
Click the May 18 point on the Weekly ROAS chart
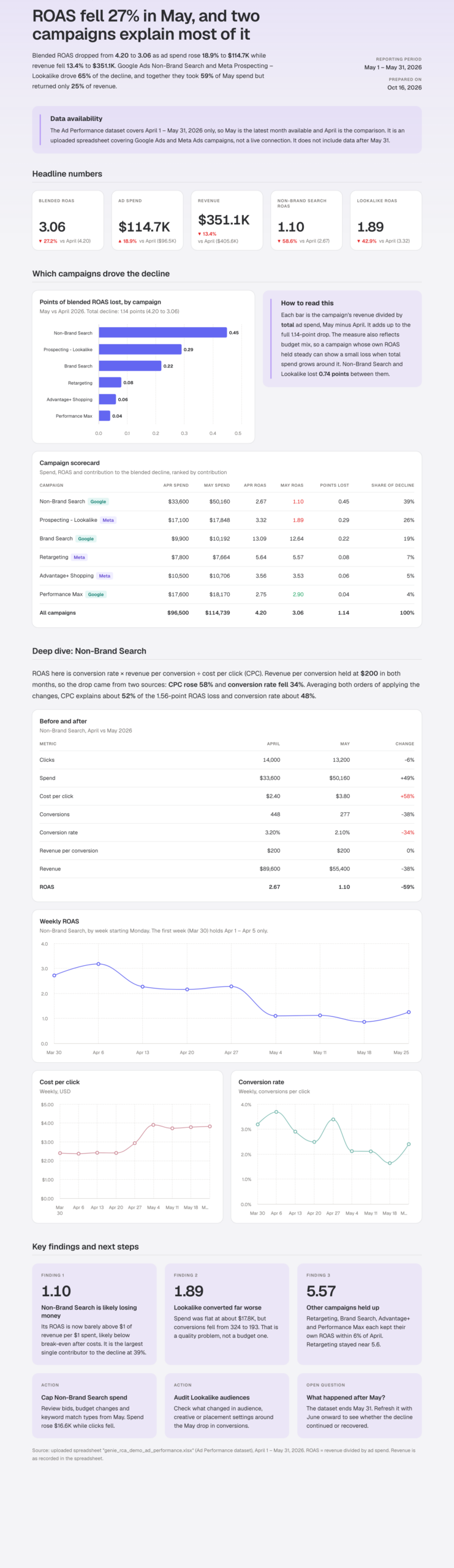coord(365,1022)
